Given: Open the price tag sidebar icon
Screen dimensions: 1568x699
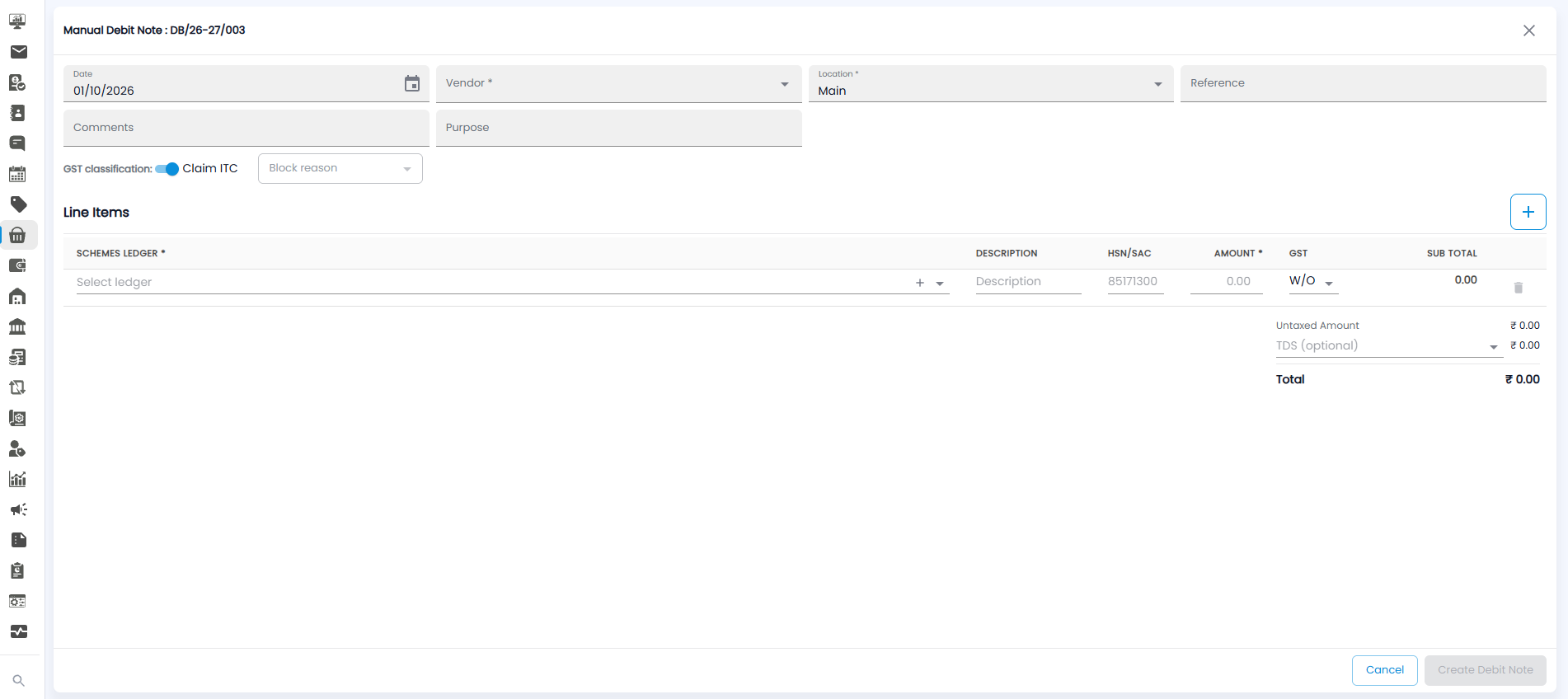Looking at the screenshot, I should point(18,204).
